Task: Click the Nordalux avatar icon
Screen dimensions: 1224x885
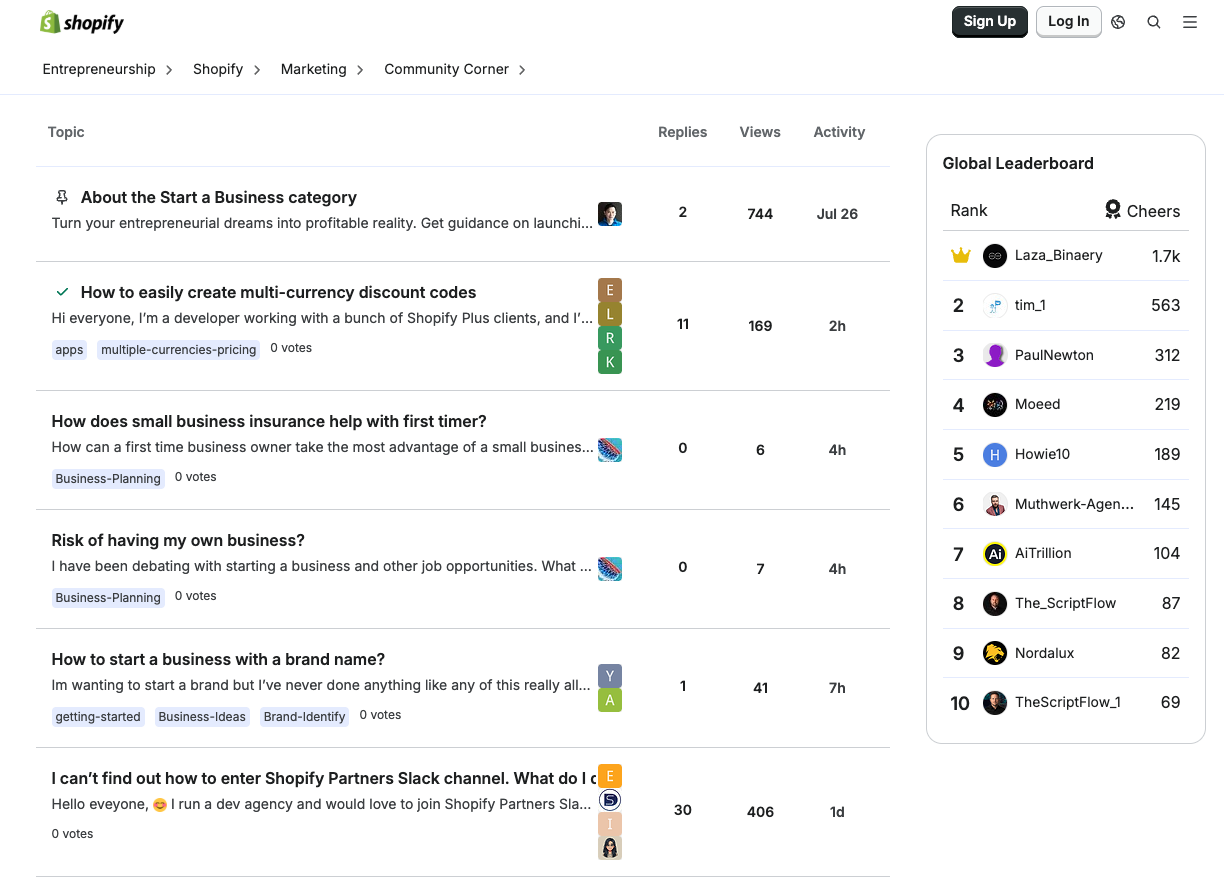Action: (x=994, y=653)
